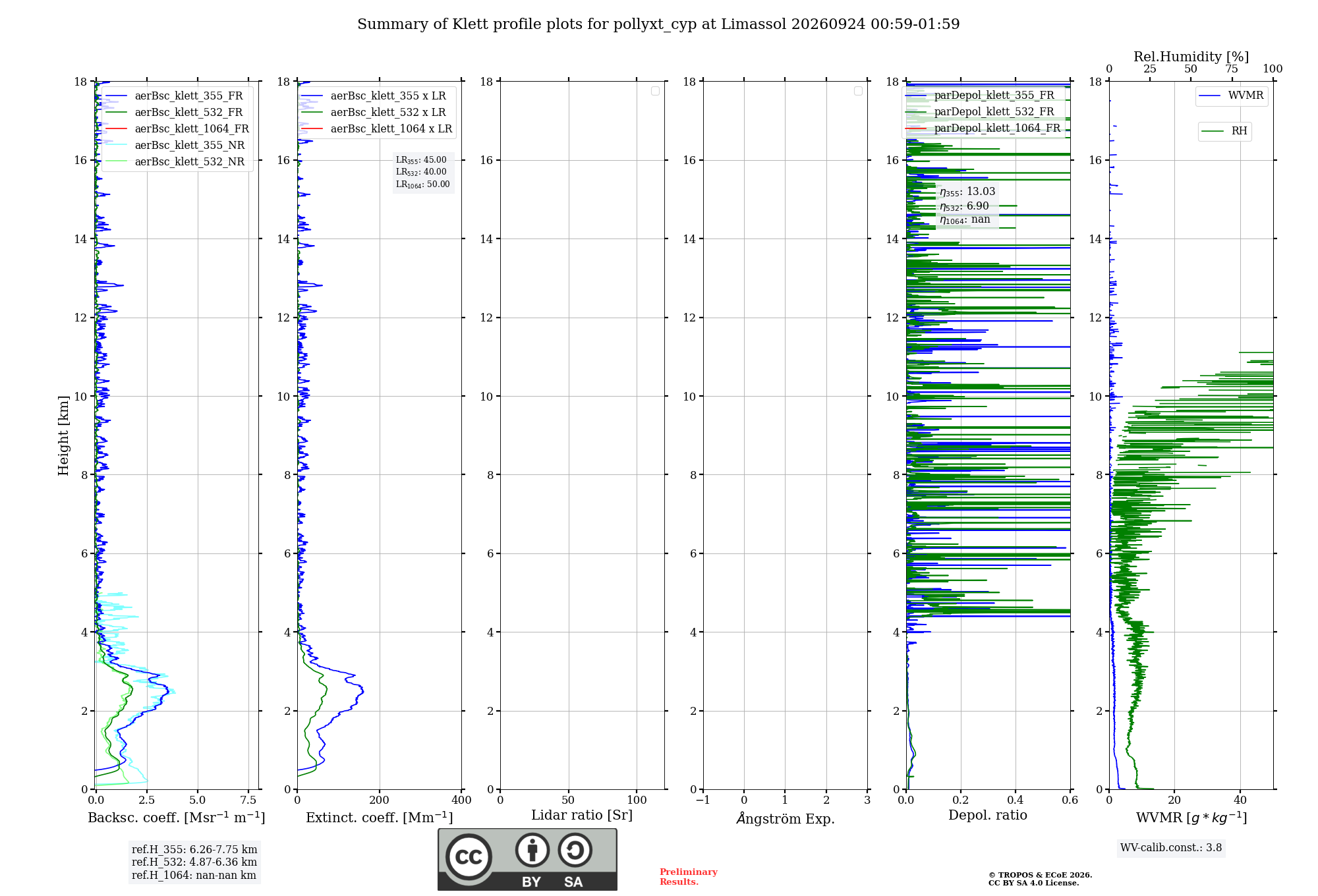Click the CC BY SA 4.0 License text
This screenshot has height=896, width=1318.
(x=1034, y=883)
